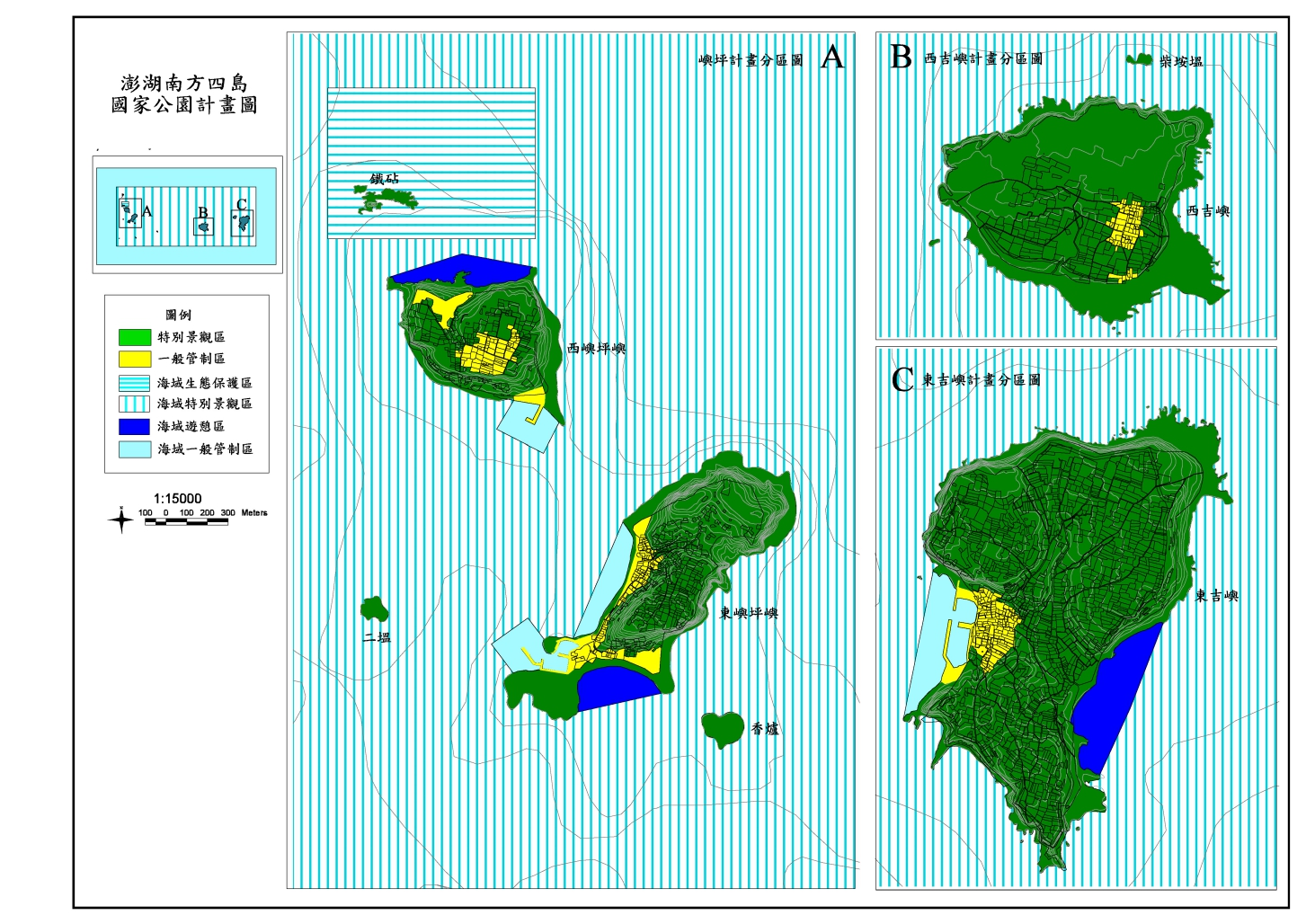Click the map title 澎湖南方四島
Image resolution: width=1306 pixels, height=924 pixels.
tap(184, 84)
